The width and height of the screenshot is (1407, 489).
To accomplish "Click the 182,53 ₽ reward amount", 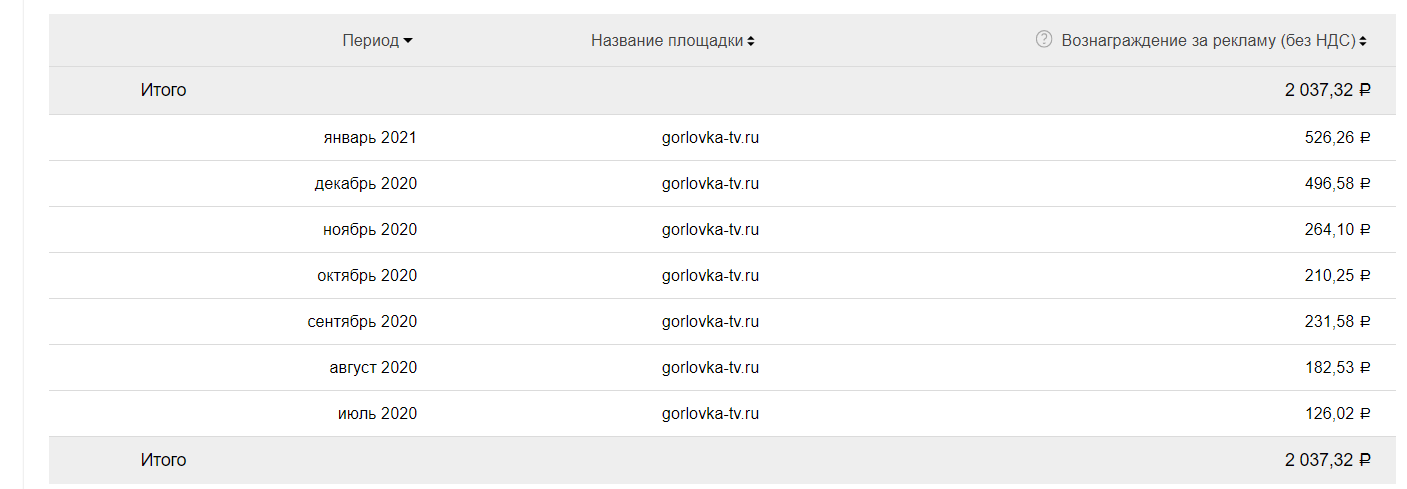I will click(x=1337, y=368).
